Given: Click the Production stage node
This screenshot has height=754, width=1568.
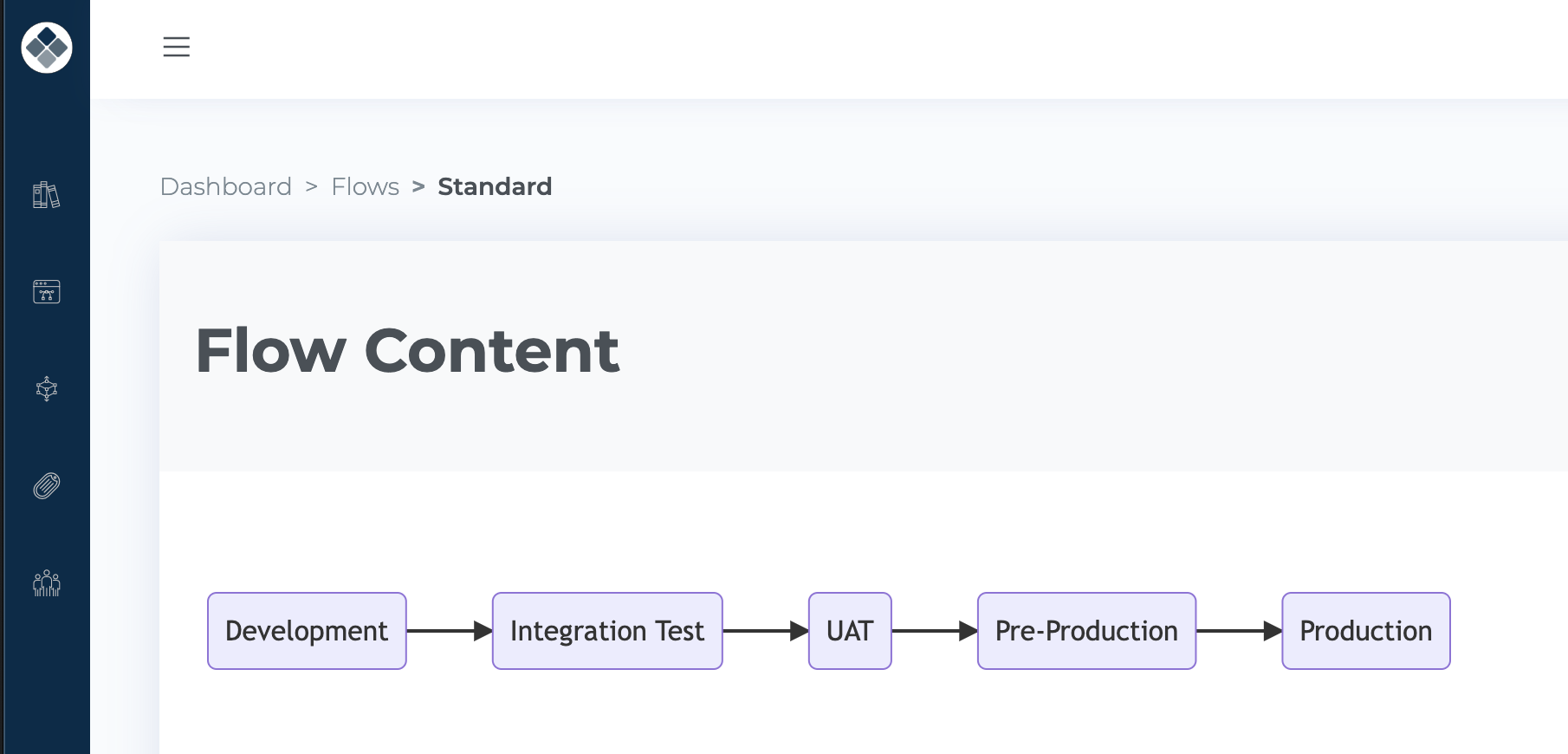Looking at the screenshot, I should pyautogui.click(x=1366, y=631).
